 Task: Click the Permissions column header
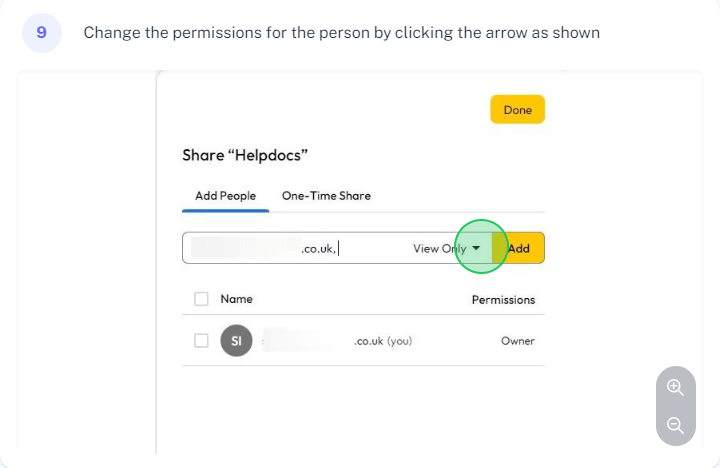pyautogui.click(x=503, y=300)
